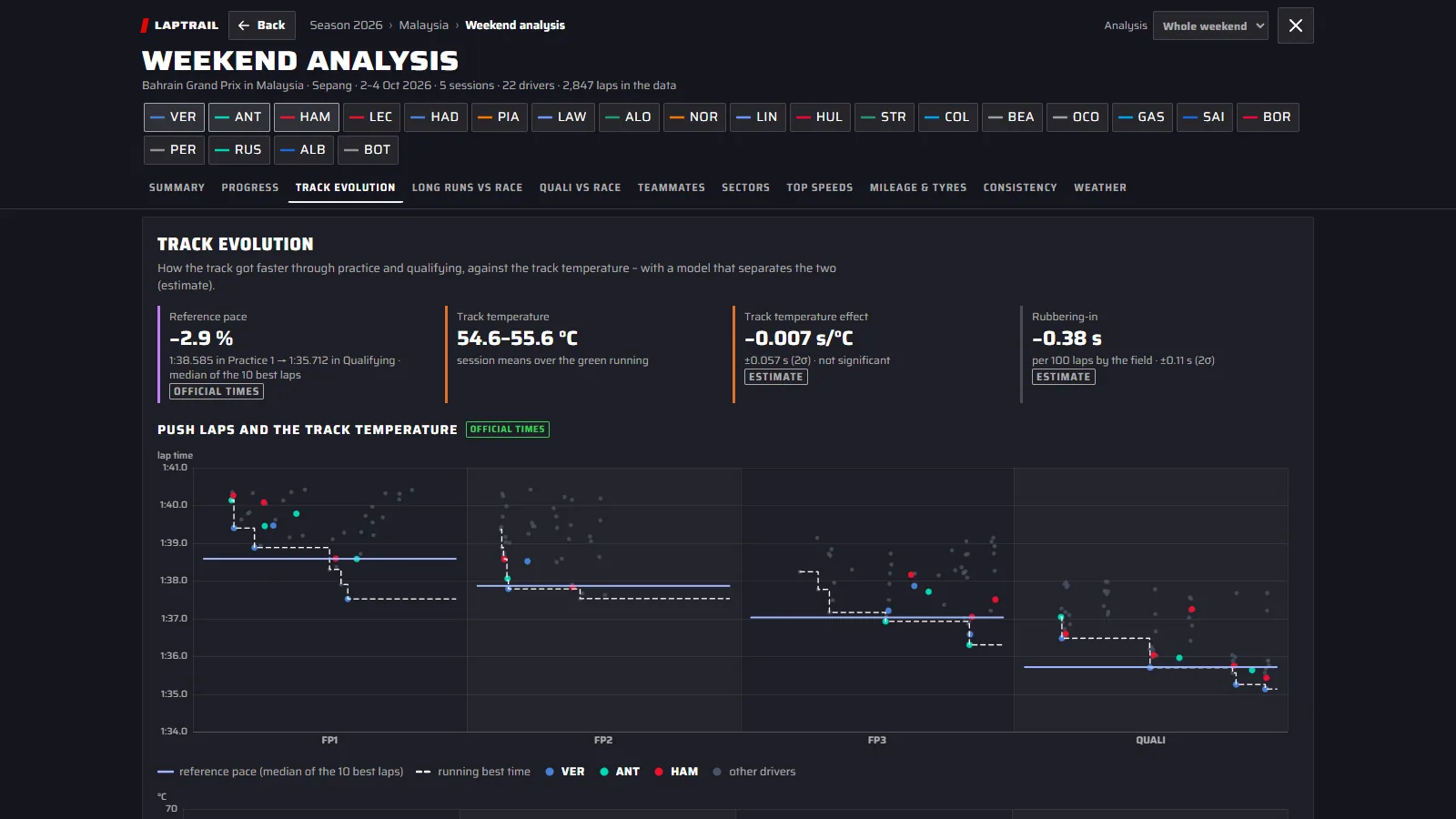
Task: Toggle driver ALO chip
Action: (630, 117)
